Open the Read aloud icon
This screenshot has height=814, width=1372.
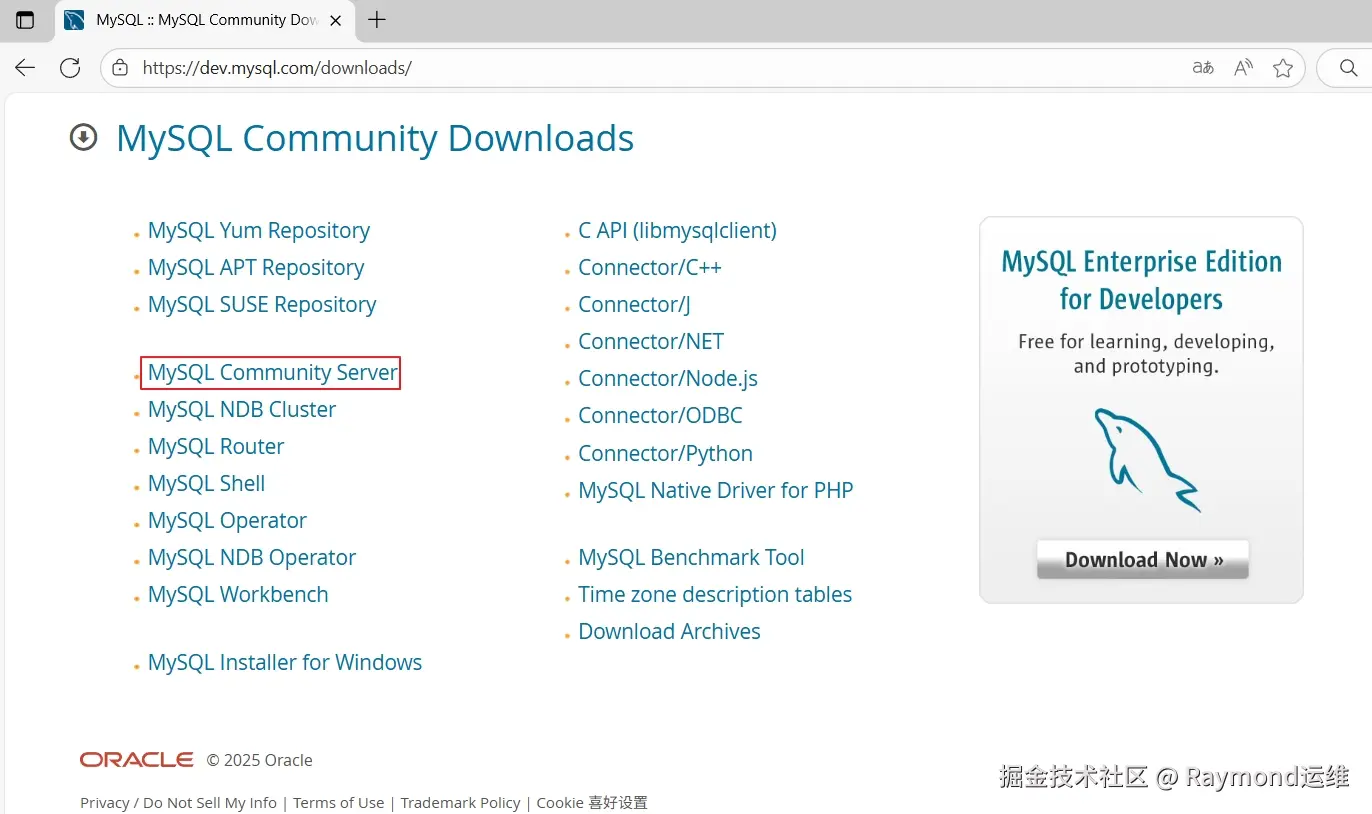pos(1243,68)
